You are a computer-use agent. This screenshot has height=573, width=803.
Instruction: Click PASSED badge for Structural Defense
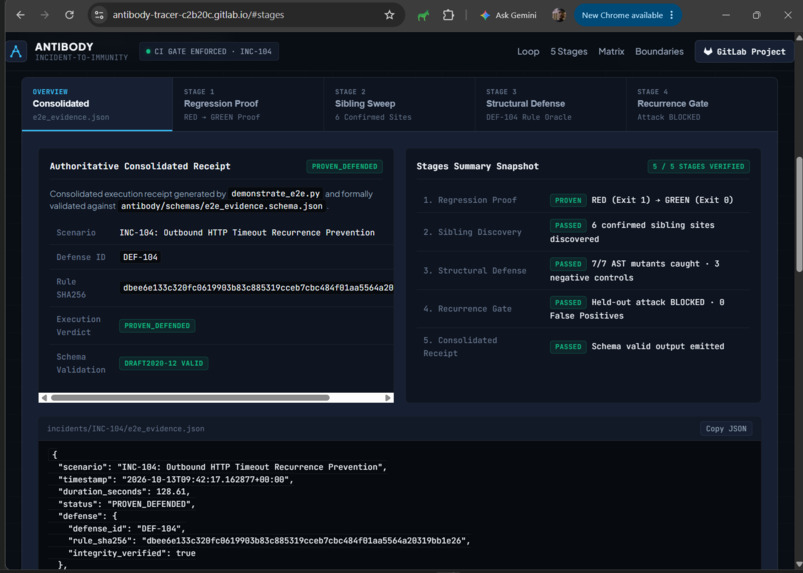coord(568,264)
